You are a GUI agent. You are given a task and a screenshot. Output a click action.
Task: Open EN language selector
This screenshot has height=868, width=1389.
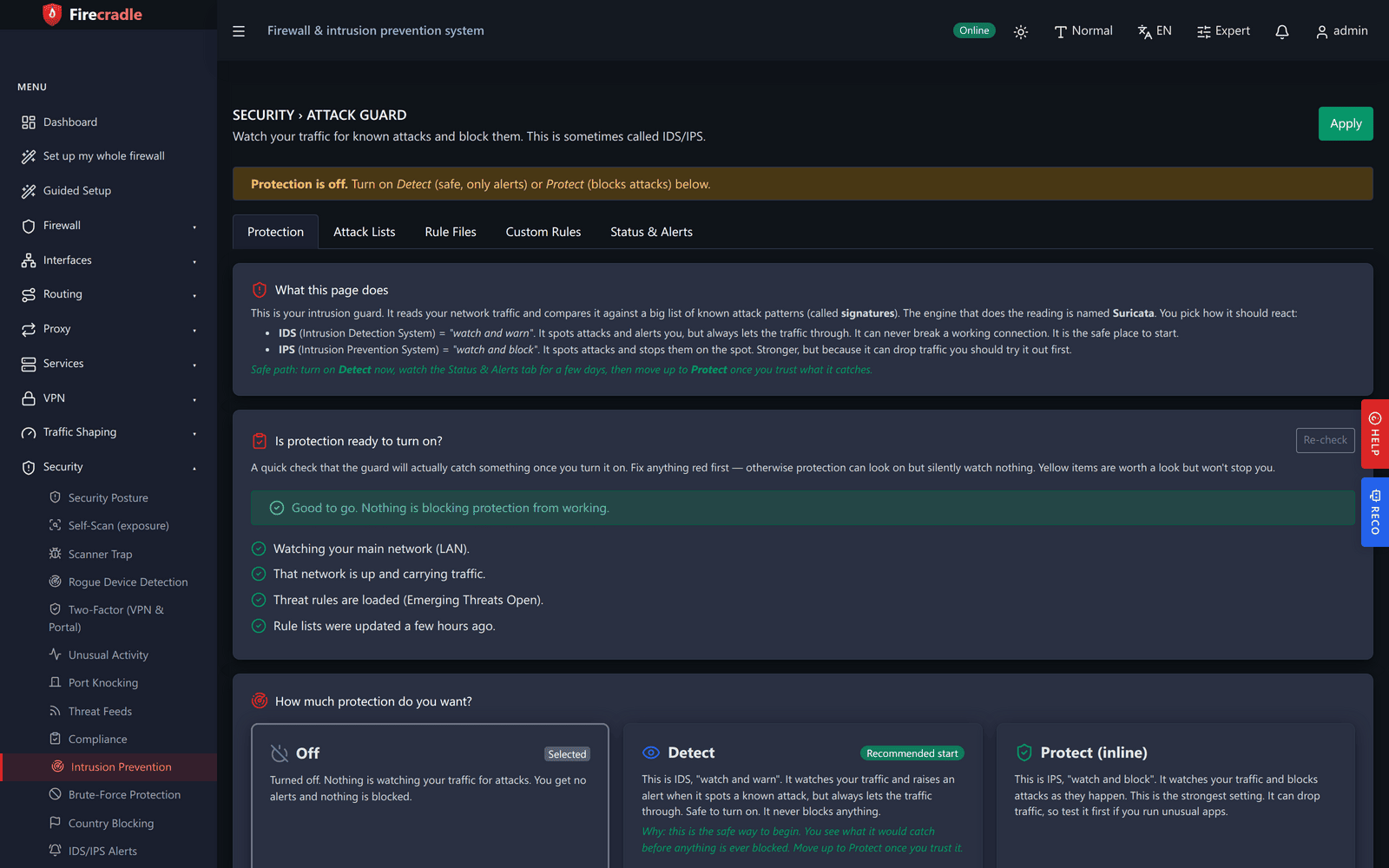coord(1155,31)
